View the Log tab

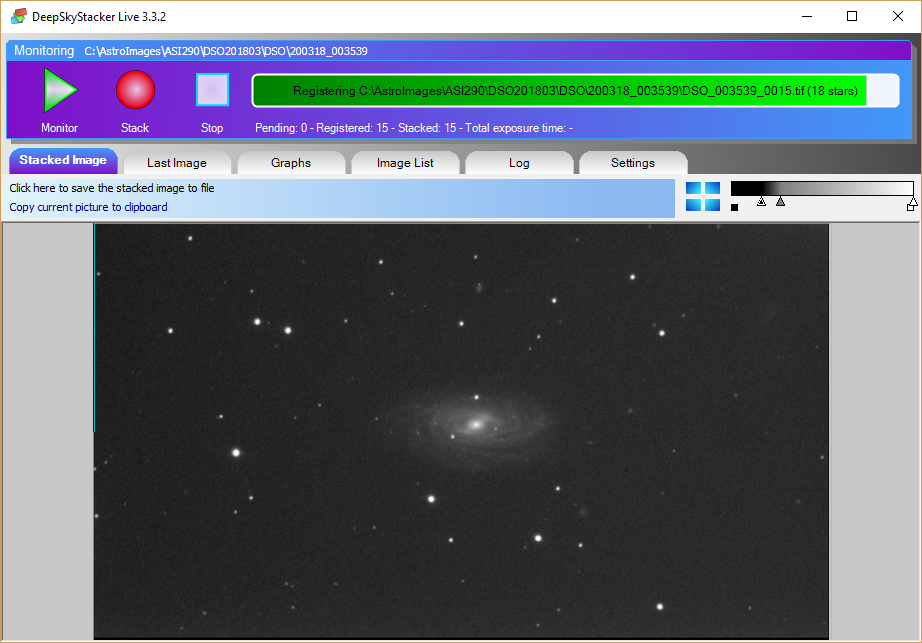(x=519, y=163)
